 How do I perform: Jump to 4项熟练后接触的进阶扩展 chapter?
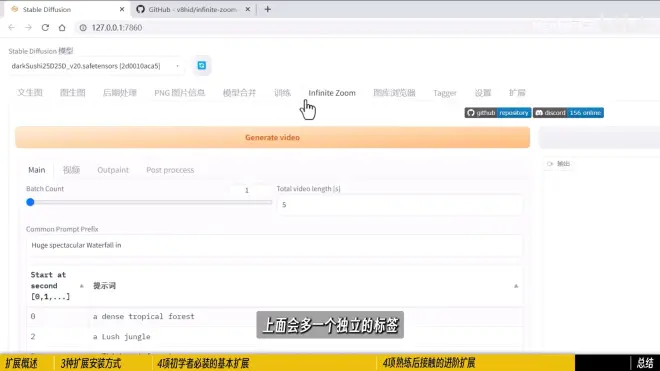429,363
